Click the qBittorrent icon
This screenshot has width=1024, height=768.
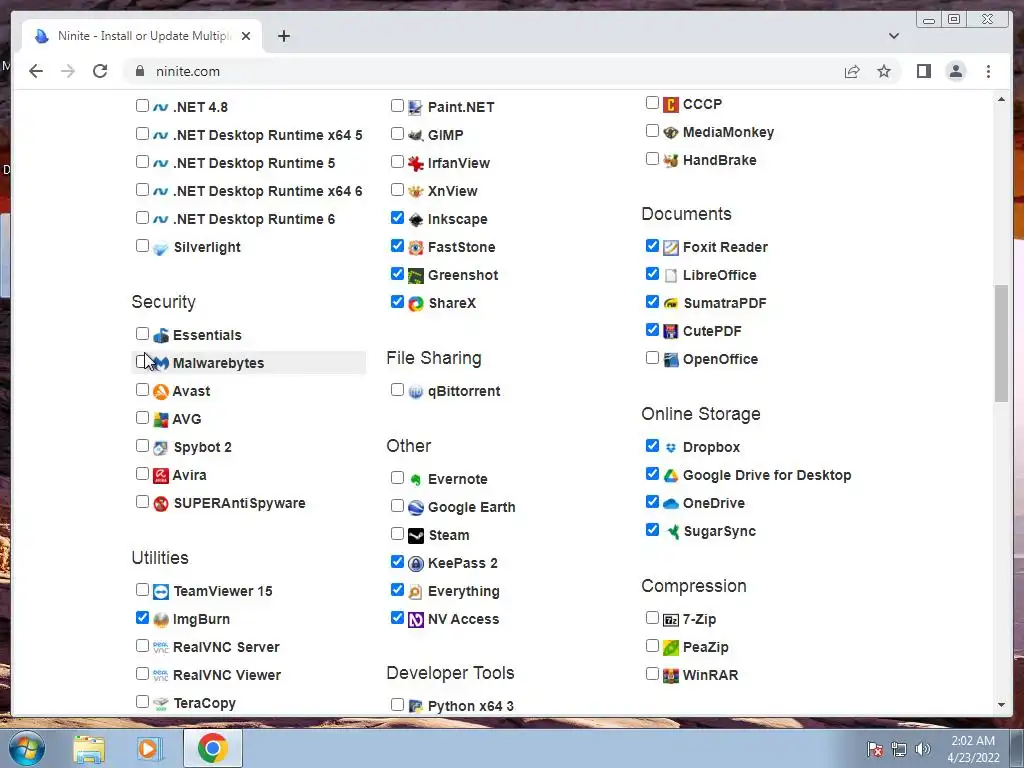(415, 392)
